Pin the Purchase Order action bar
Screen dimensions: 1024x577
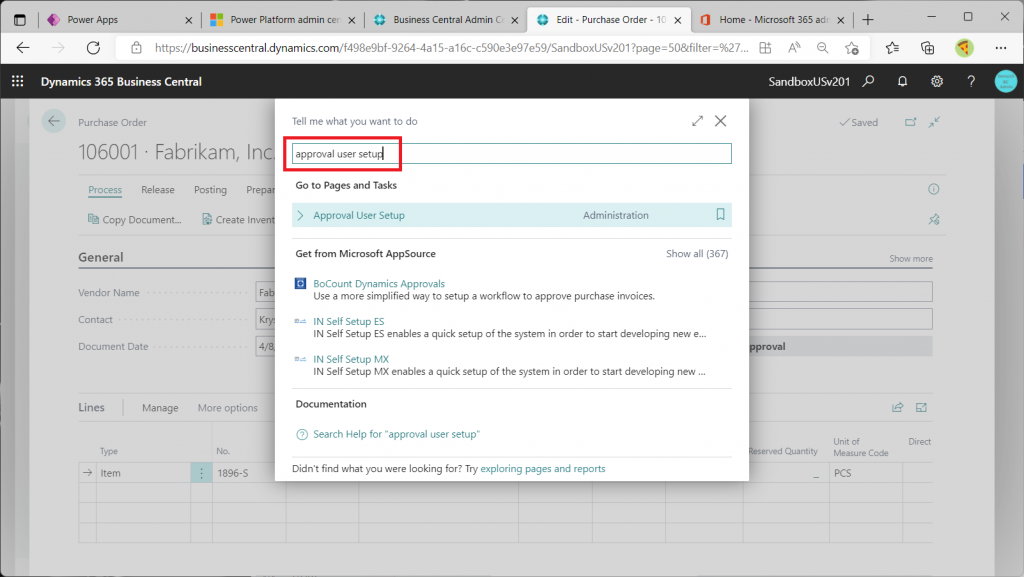coord(934,219)
